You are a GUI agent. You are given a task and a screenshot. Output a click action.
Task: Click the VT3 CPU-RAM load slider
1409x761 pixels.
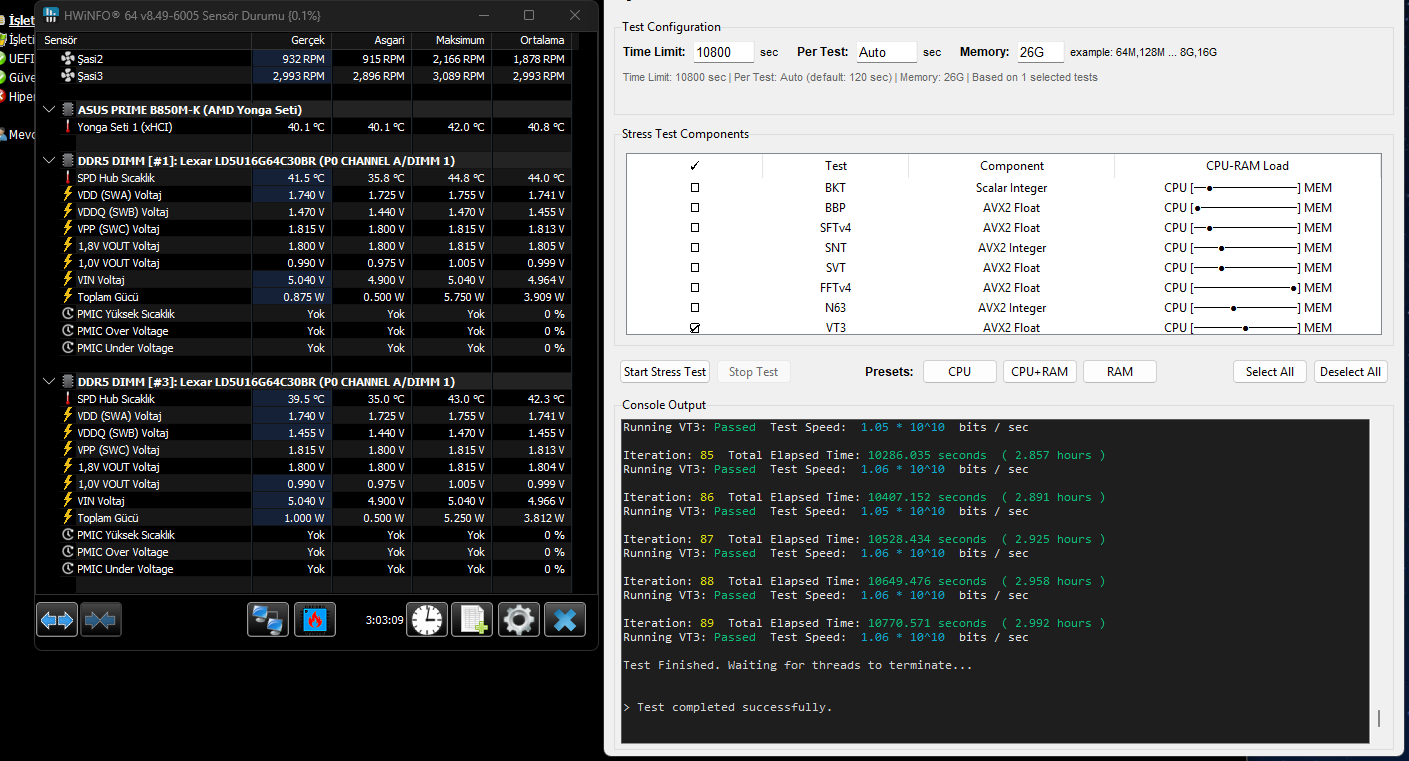[x=1246, y=328]
